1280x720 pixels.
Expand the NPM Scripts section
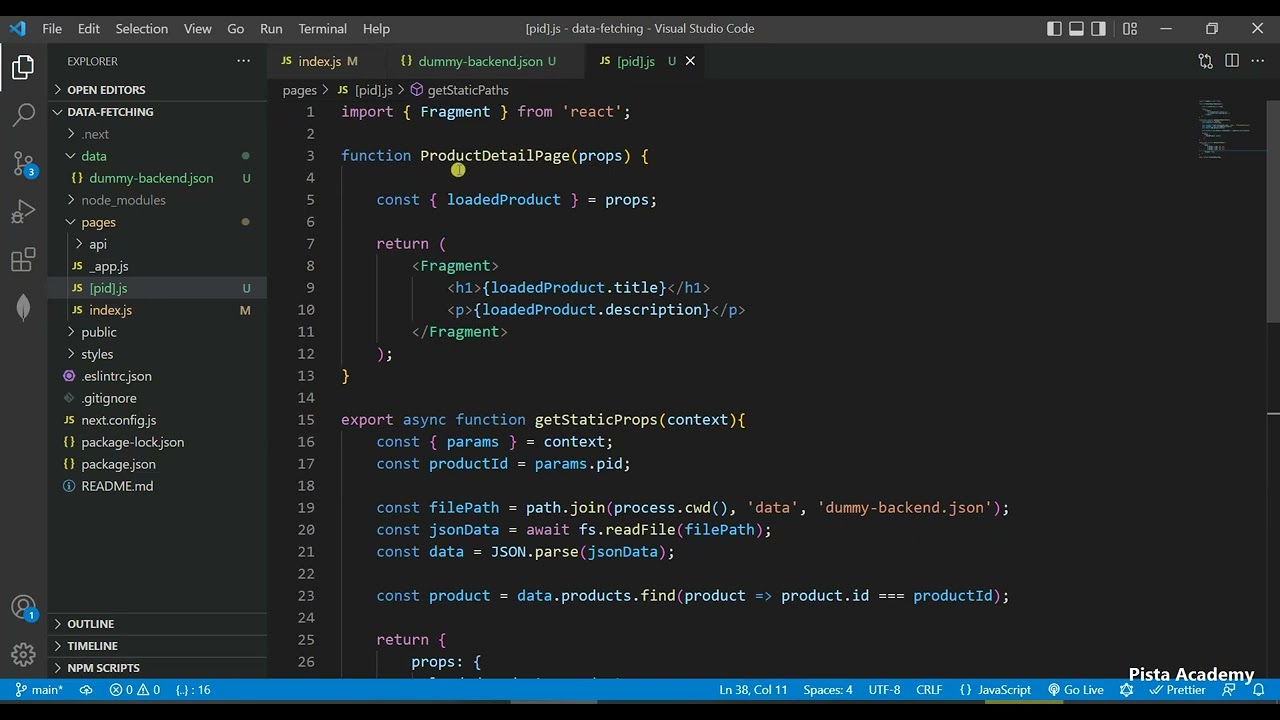click(x=157, y=668)
